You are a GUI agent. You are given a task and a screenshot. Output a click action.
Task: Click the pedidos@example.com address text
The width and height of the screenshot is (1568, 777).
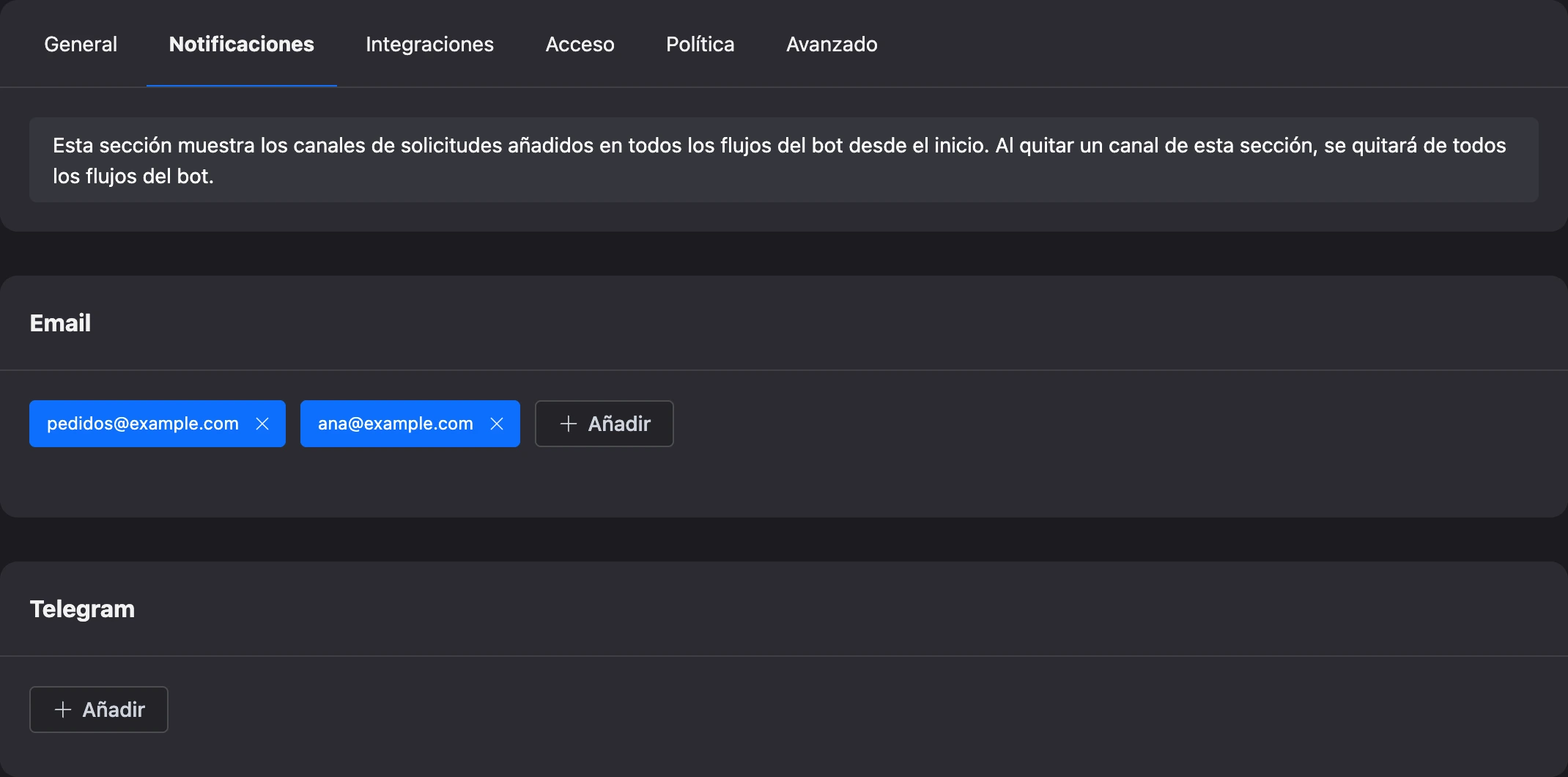coord(143,424)
